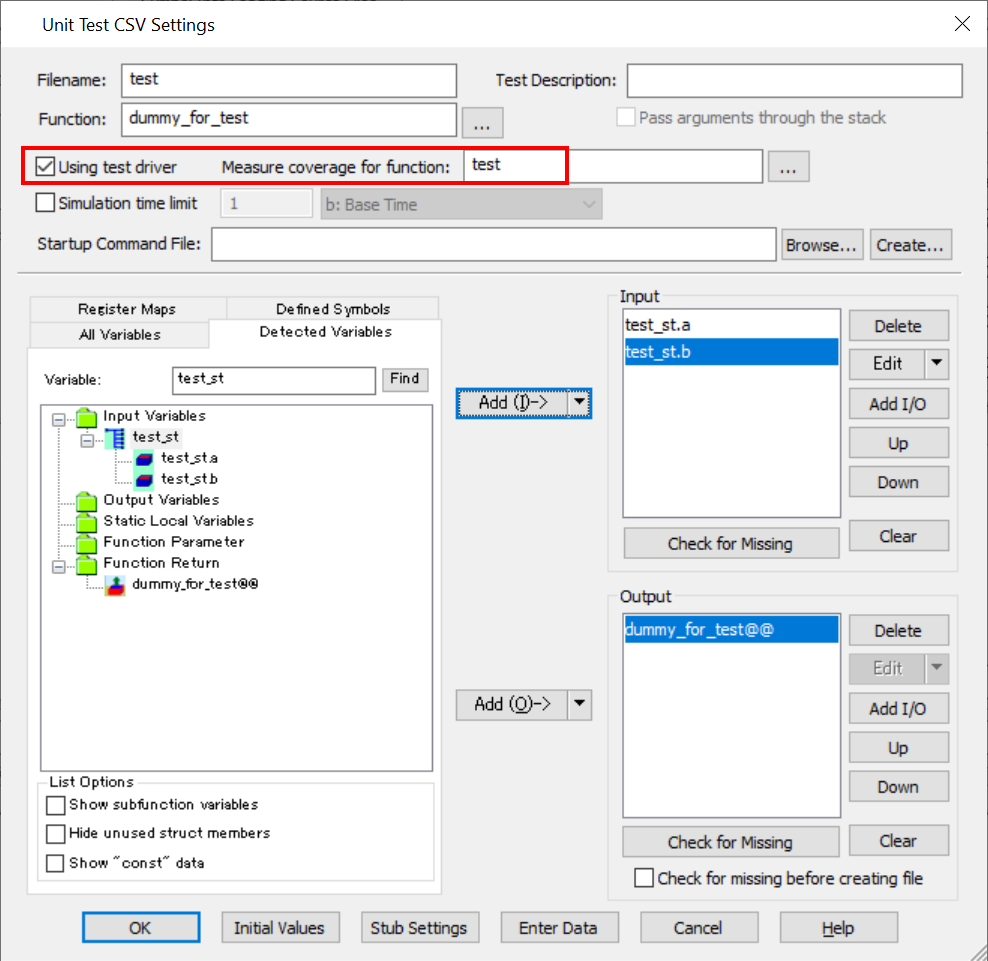Click Clear in the Output section

(x=899, y=841)
